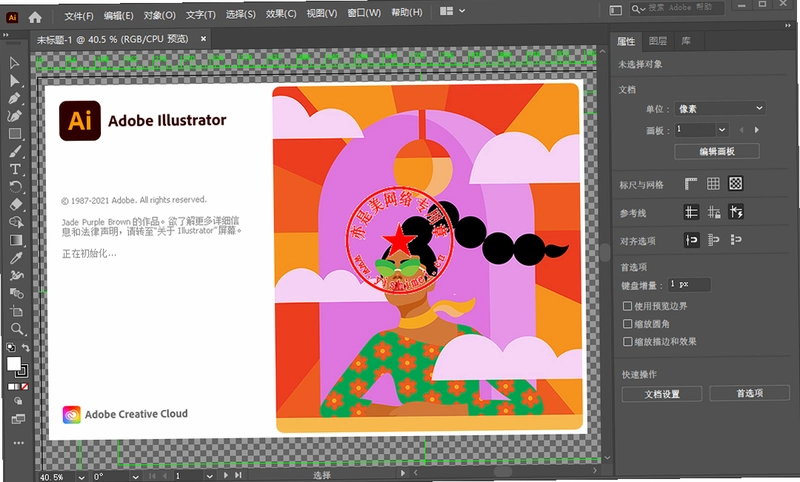Click the drawing mode icon
The width and height of the screenshot is (800, 482).
(x=18, y=401)
